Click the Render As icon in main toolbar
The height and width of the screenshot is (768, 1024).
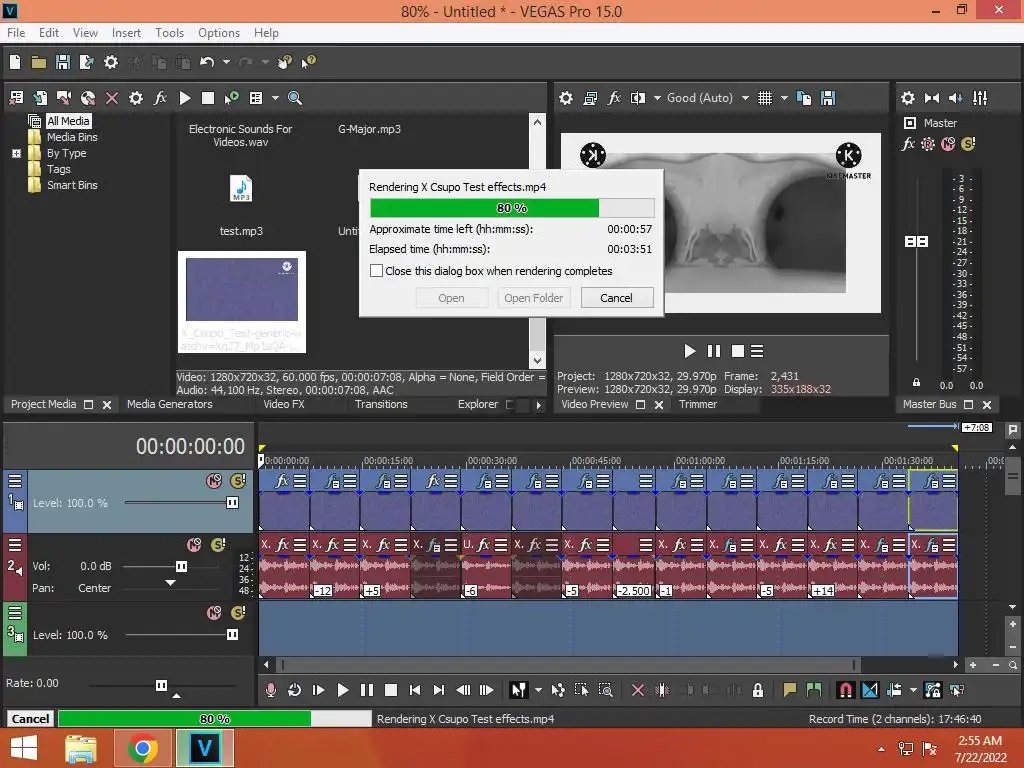point(86,62)
